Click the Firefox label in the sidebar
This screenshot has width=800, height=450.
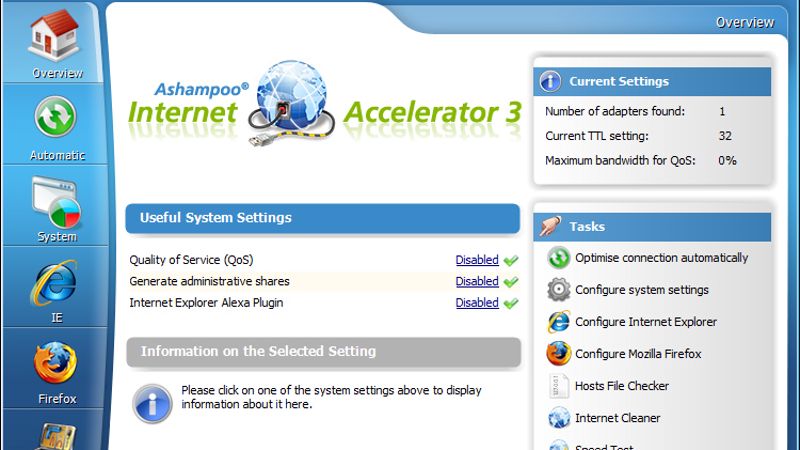click(x=57, y=398)
